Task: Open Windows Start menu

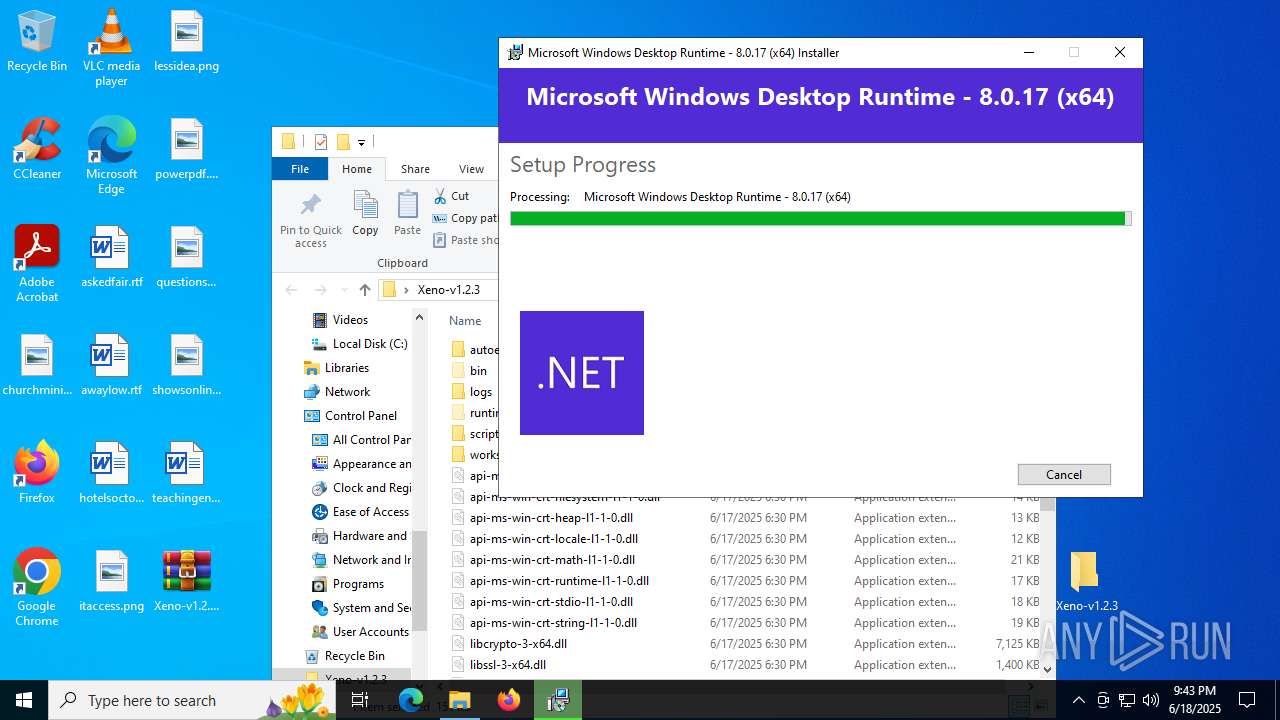Action: tap(24, 700)
